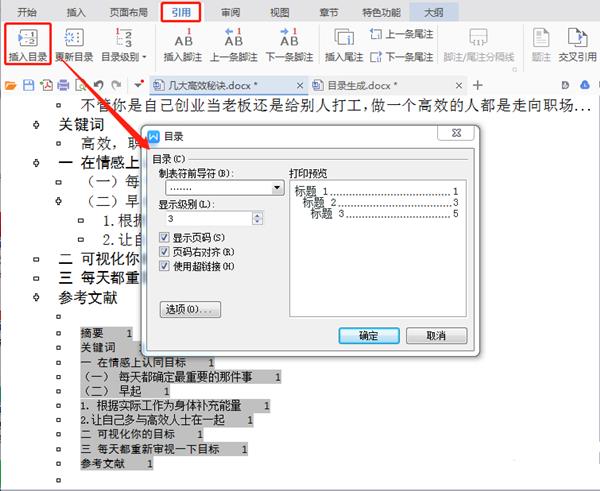This screenshot has height=491, width=600.
Task: Collapse the 一 在情感上 outline heading
Action: click(x=36, y=163)
